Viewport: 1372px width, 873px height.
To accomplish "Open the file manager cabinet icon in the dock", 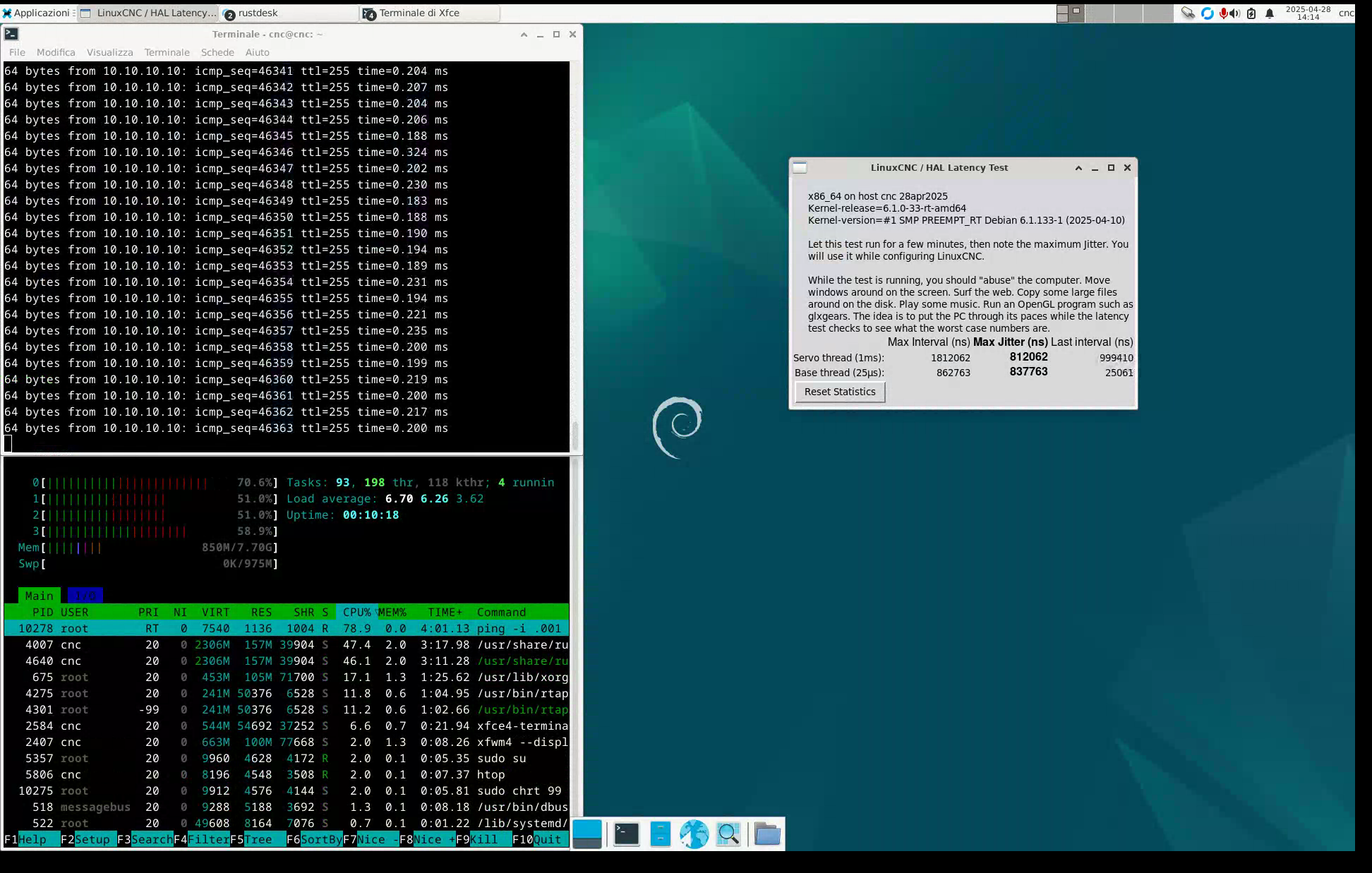I will [x=660, y=834].
